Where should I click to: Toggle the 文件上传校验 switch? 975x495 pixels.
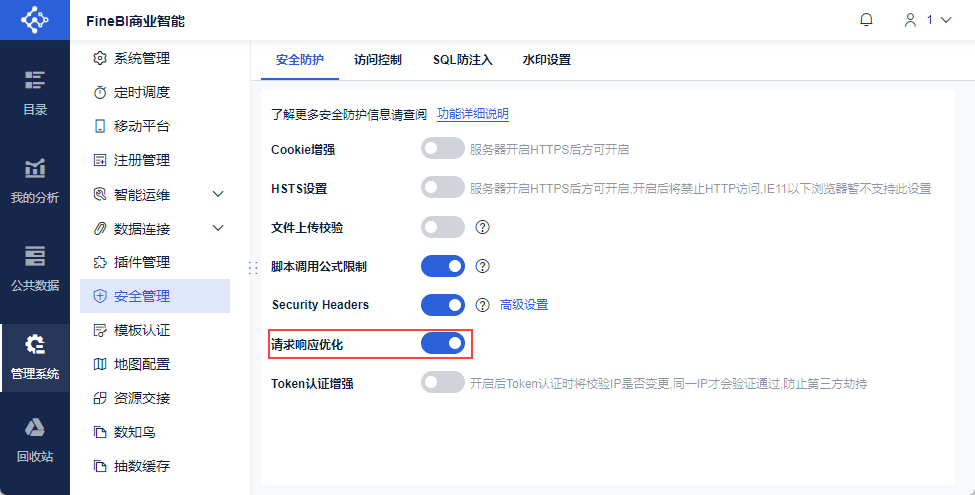coord(443,227)
